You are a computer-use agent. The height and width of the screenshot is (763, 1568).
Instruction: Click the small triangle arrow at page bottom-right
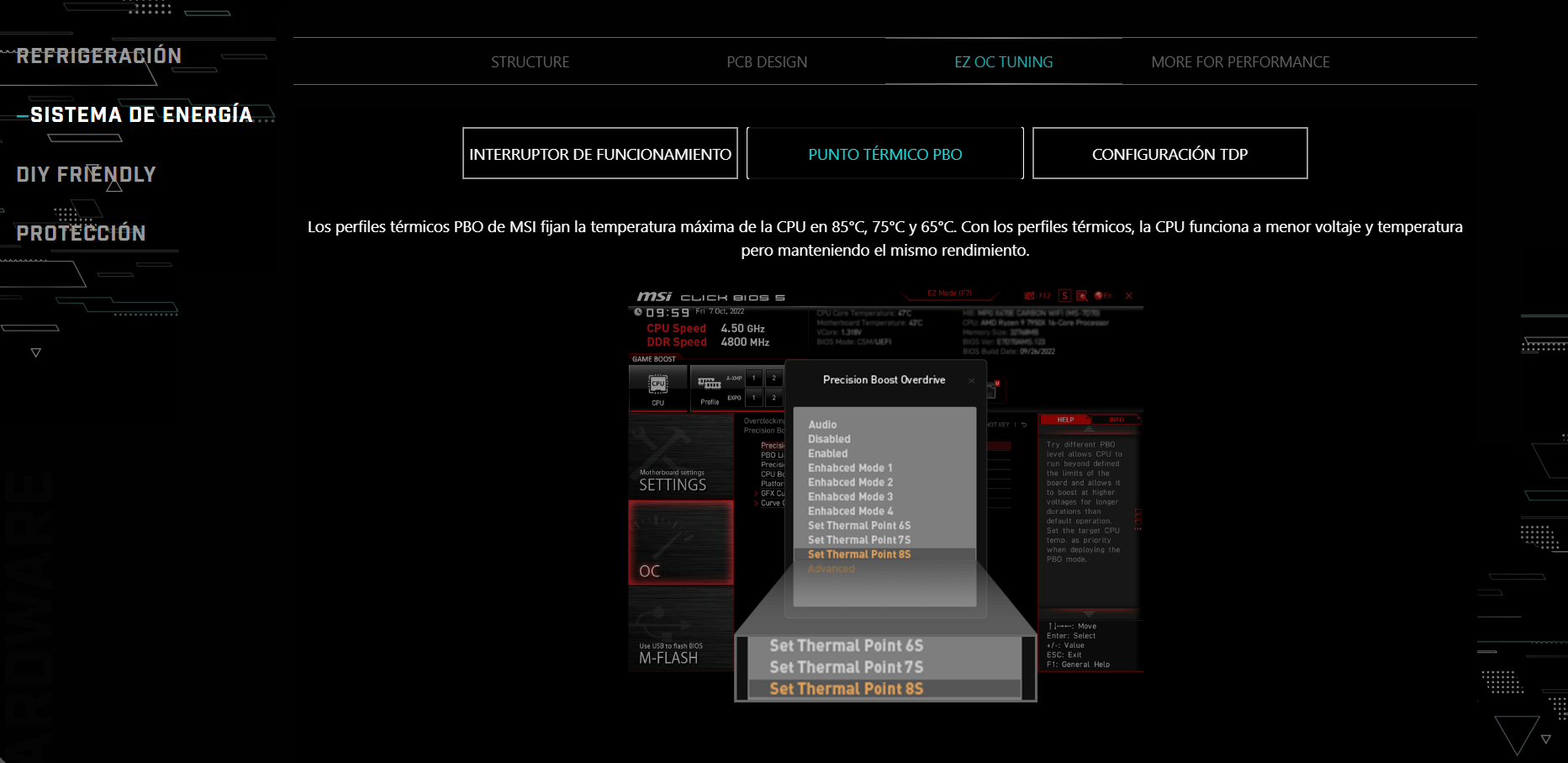click(x=1545, y=739)
